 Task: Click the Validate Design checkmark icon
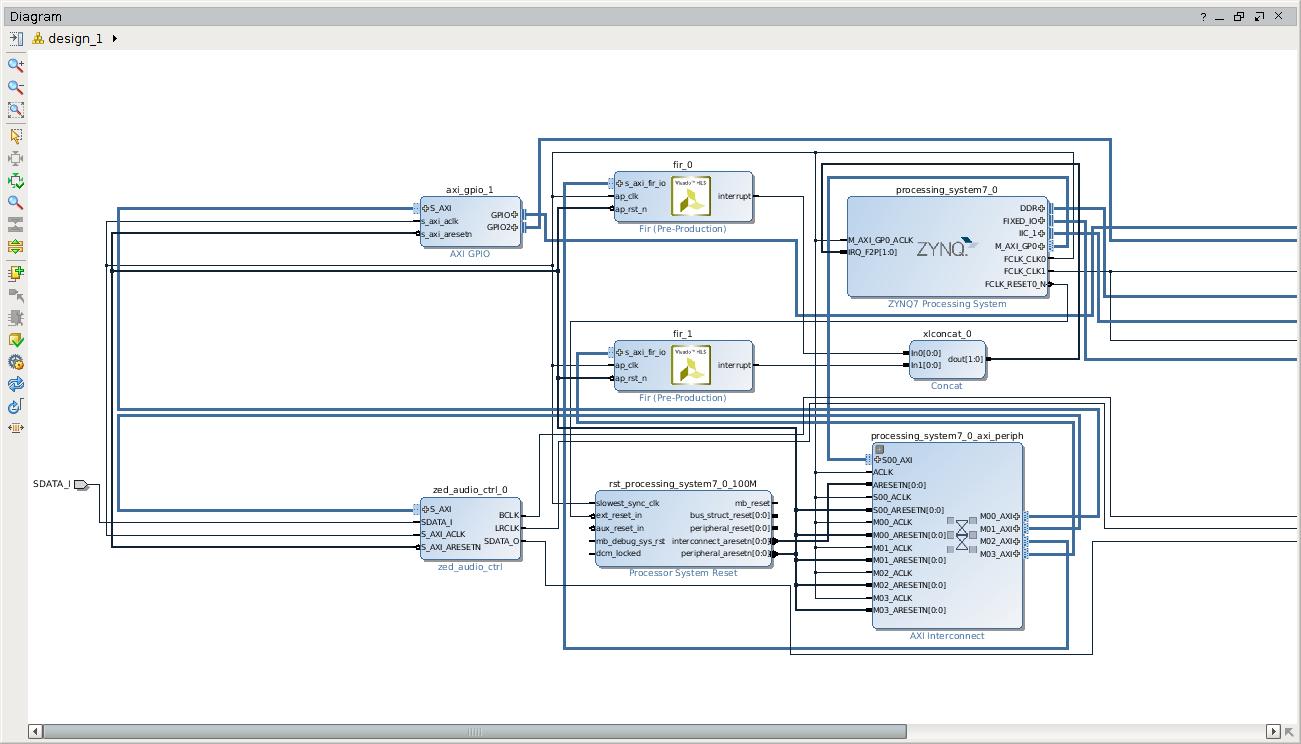(16, 341)
